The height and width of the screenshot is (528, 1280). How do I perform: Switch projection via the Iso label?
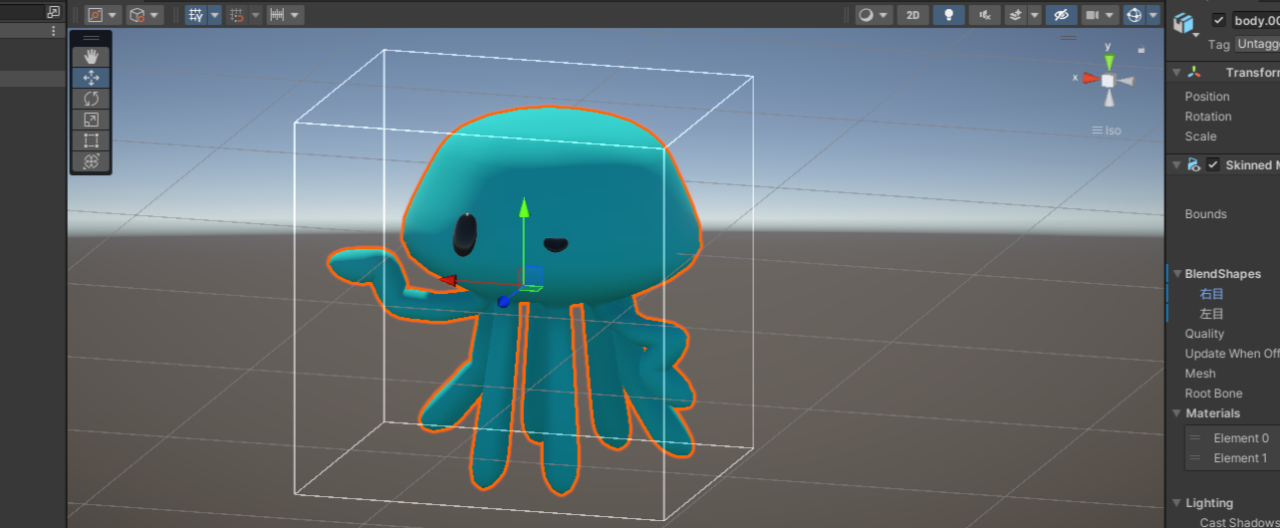1106,130
